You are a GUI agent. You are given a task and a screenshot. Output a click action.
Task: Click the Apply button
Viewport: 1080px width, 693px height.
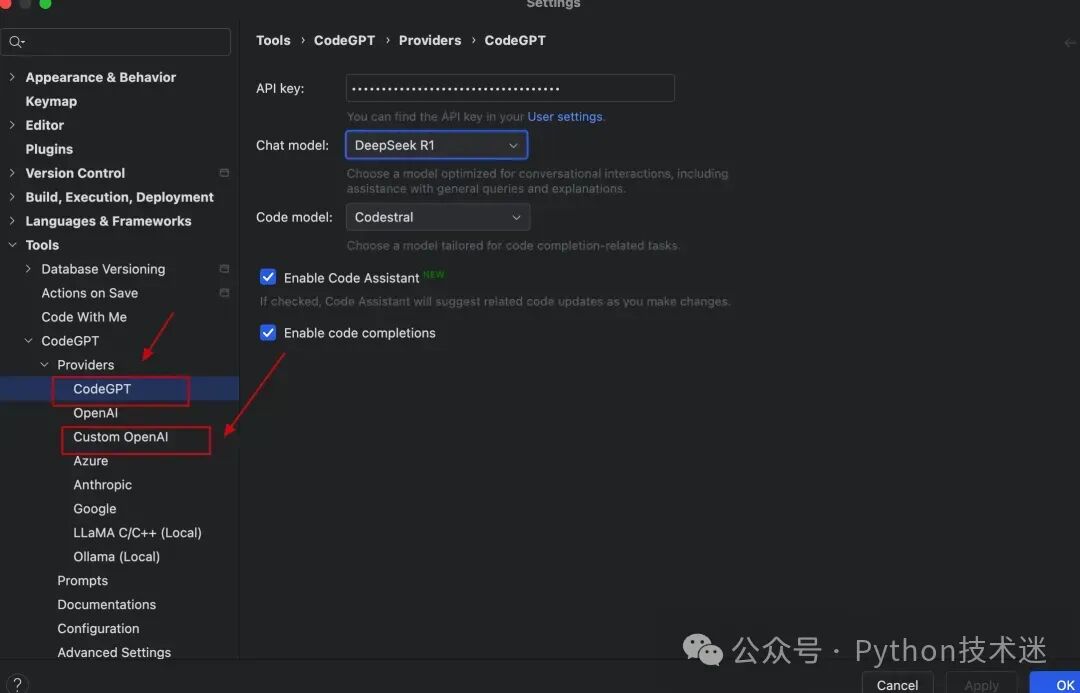tap(982, 684)
